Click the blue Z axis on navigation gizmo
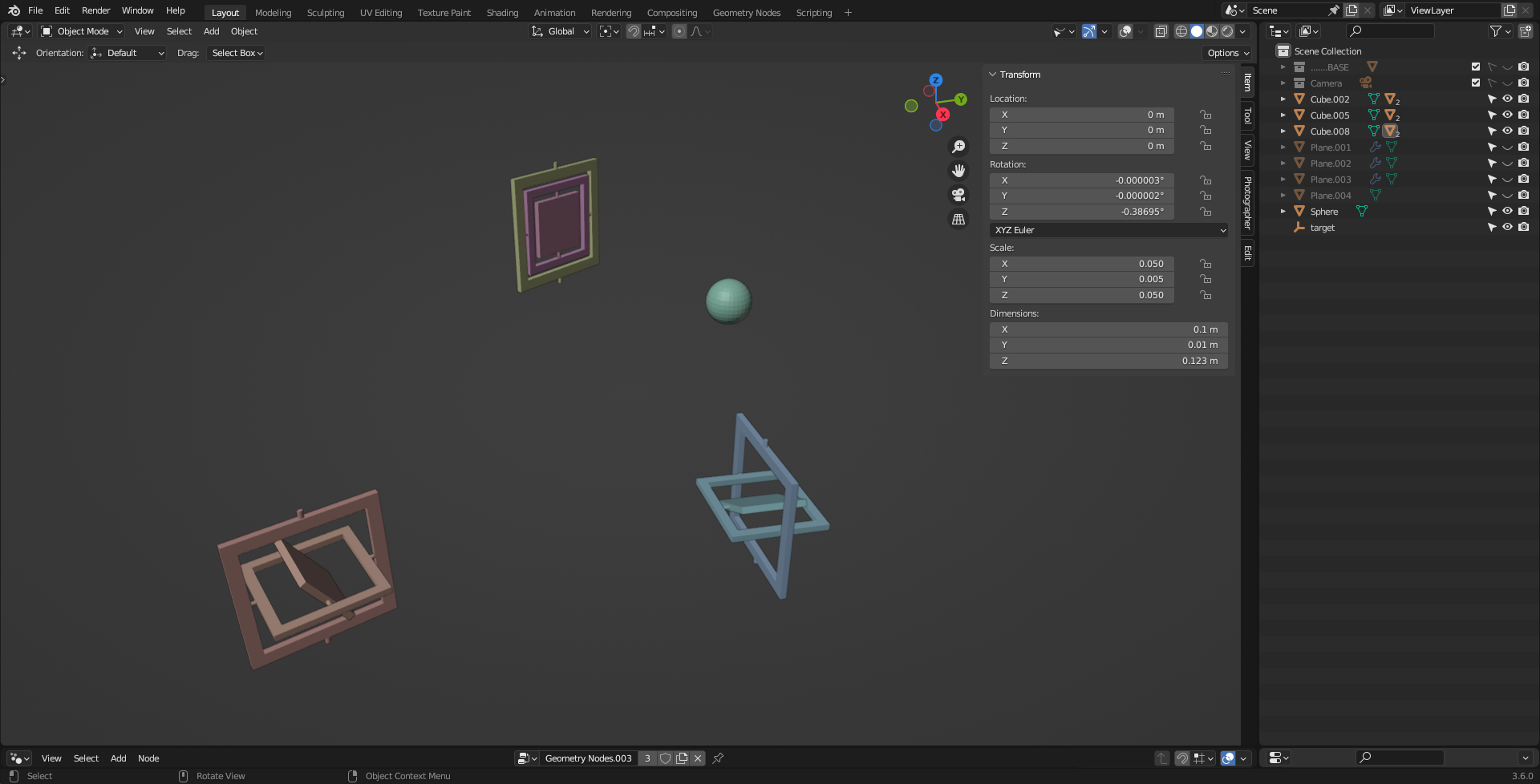Image resolution: width=1540 pixels, height=784 pixels. pyautogui.click(x=936, y=80)
